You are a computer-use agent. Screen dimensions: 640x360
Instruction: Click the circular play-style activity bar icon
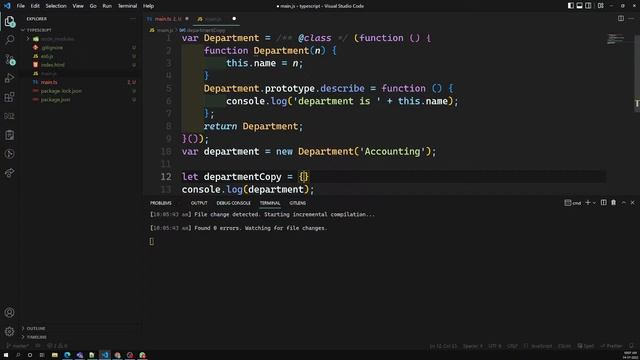click(x=9, y=154)
